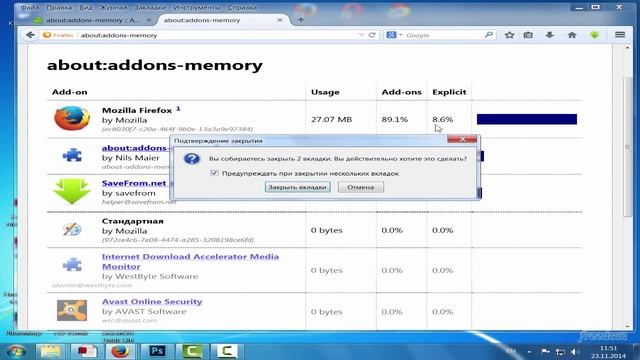Open the downloads arrow icon in toolbar

pyautogui.click(x=550, y=35)
